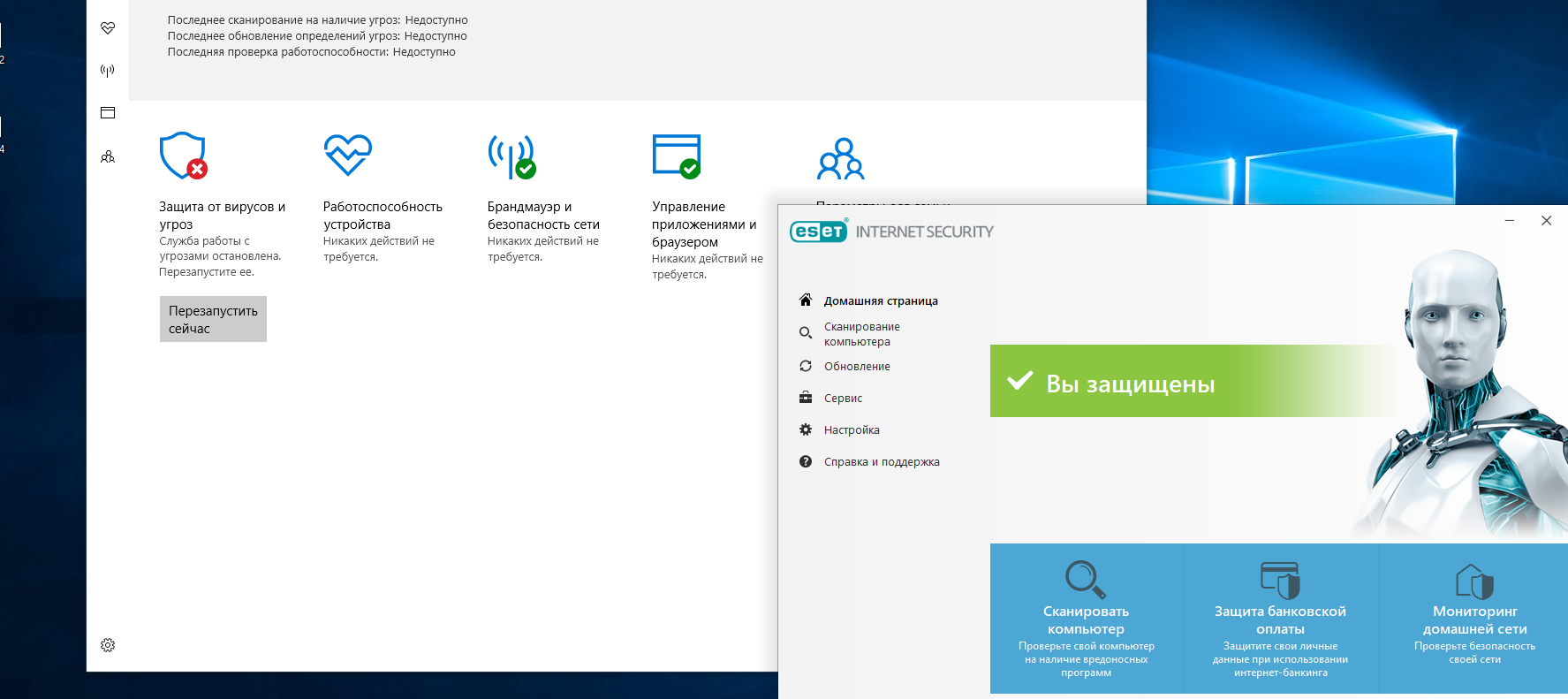1568x699 pixels.
Task: Select 'Обновление' menu item
Action: [857, 366]
